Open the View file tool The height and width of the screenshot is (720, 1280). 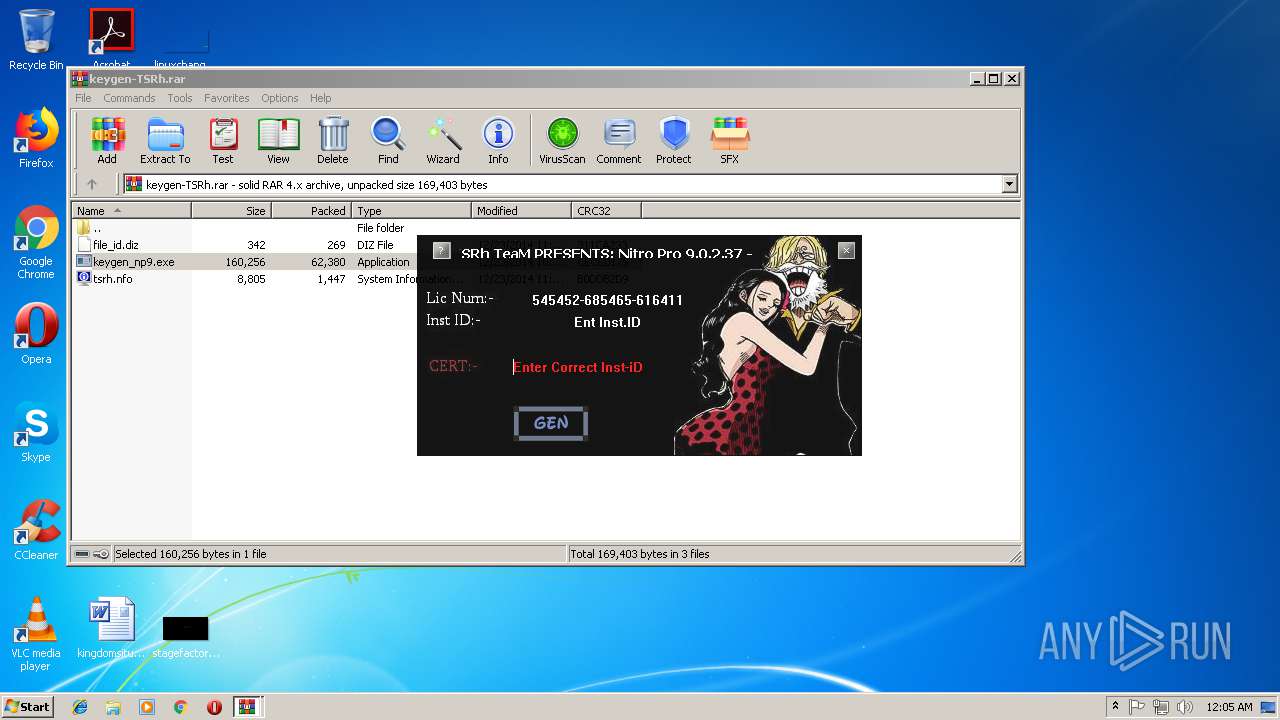278,140
